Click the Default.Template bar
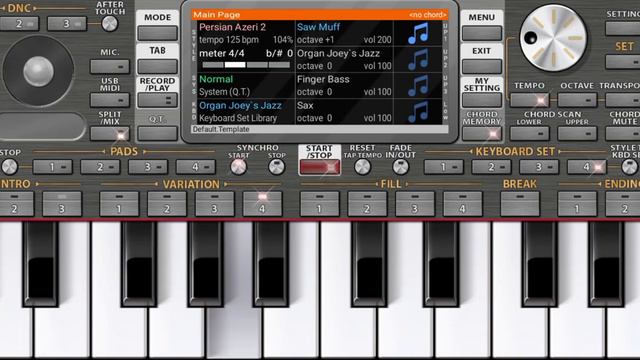This screenshot has height=360, width=640. 320,129
